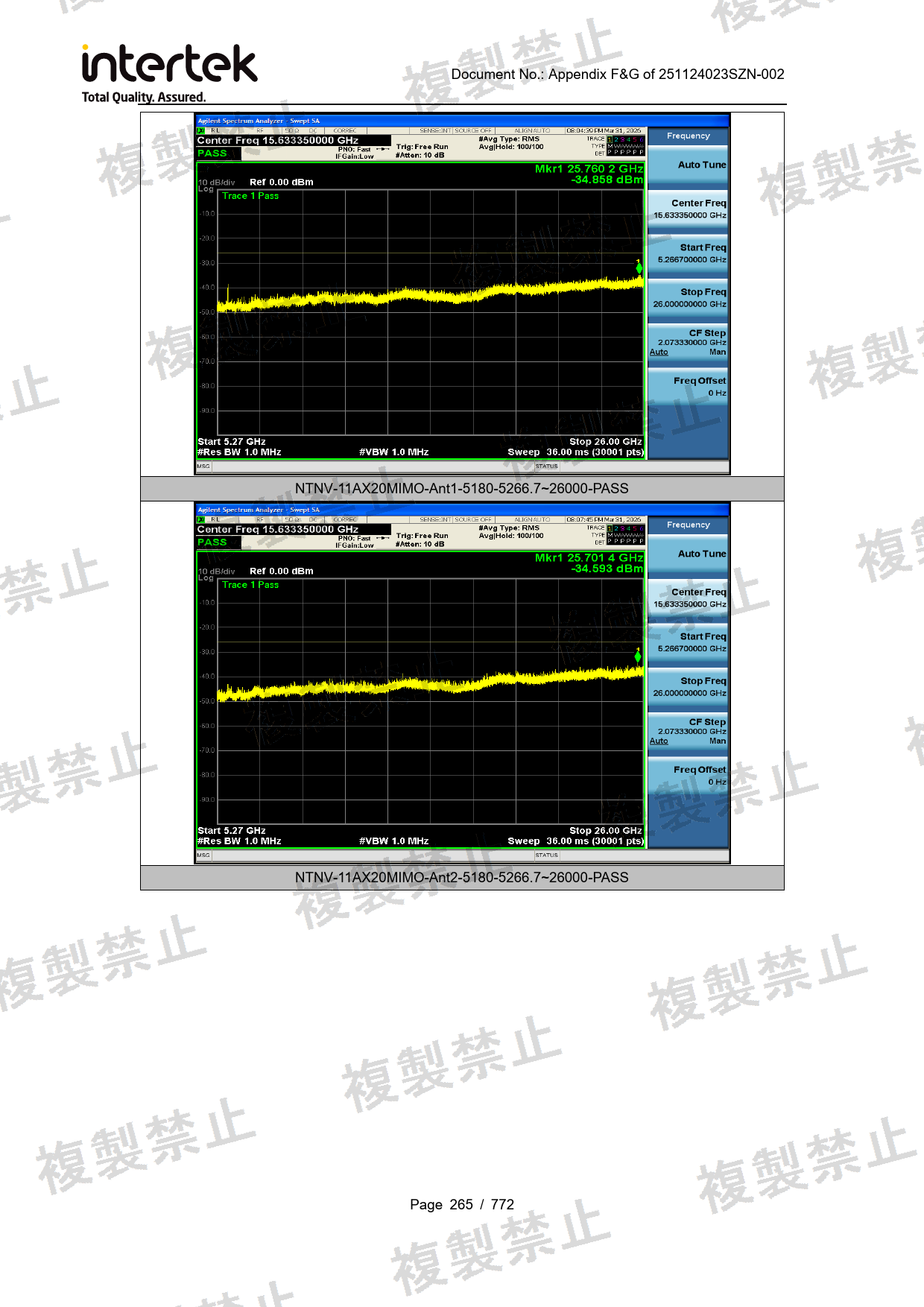Select marker readout 'Mkr1 25.701 4 GHz'

[x=589, y=558]
